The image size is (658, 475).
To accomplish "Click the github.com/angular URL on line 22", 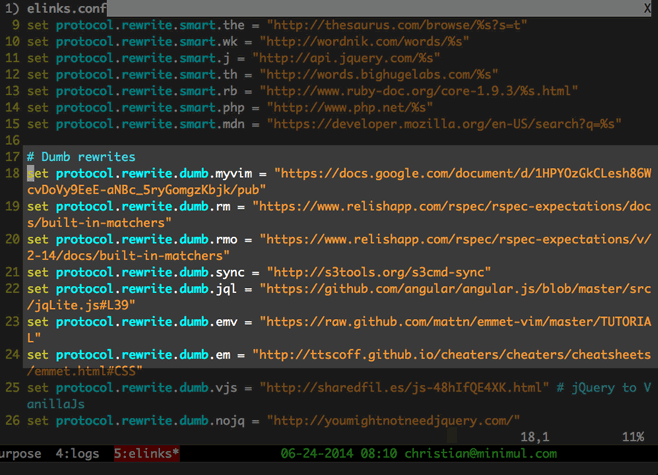I will 455,289.
